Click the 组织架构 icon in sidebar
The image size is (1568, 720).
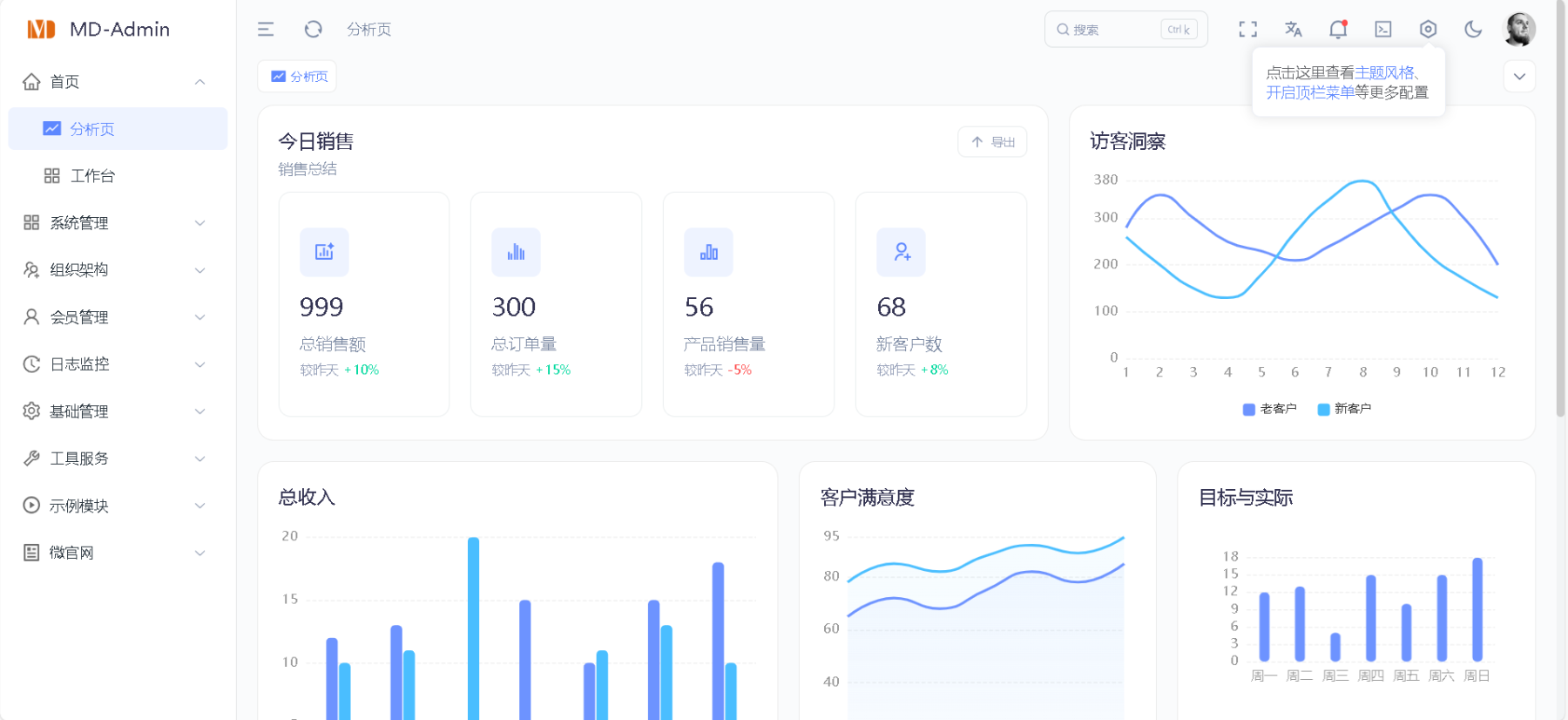point(31,270)
